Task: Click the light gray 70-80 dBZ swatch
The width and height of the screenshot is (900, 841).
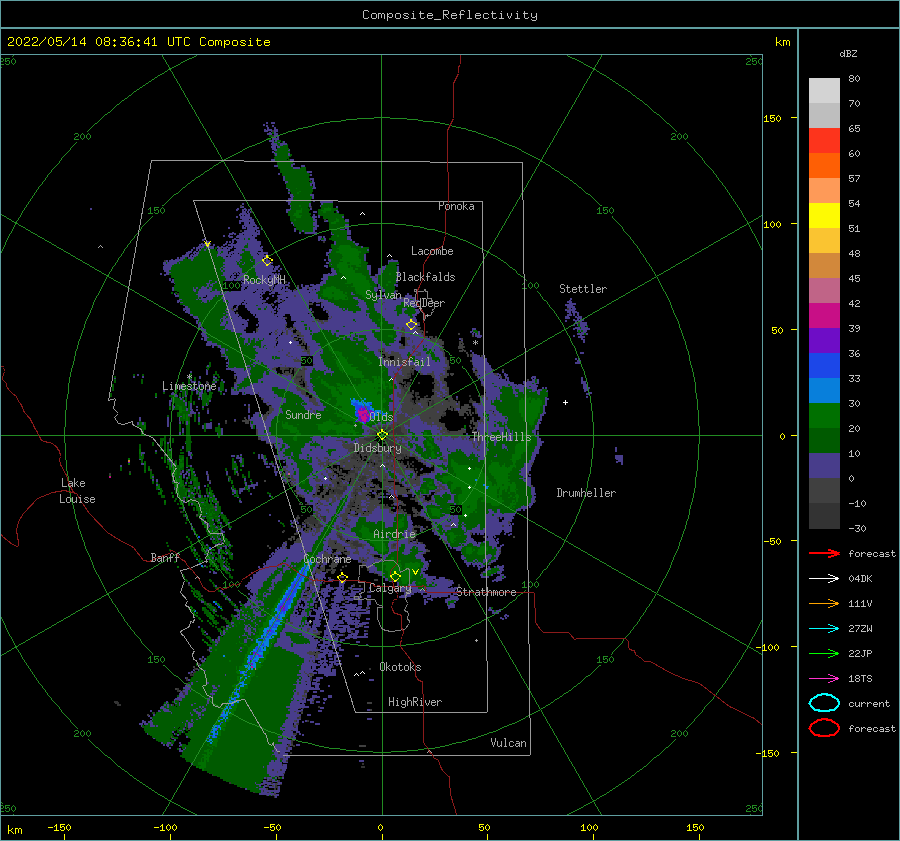Action: [x=824, y=91]
